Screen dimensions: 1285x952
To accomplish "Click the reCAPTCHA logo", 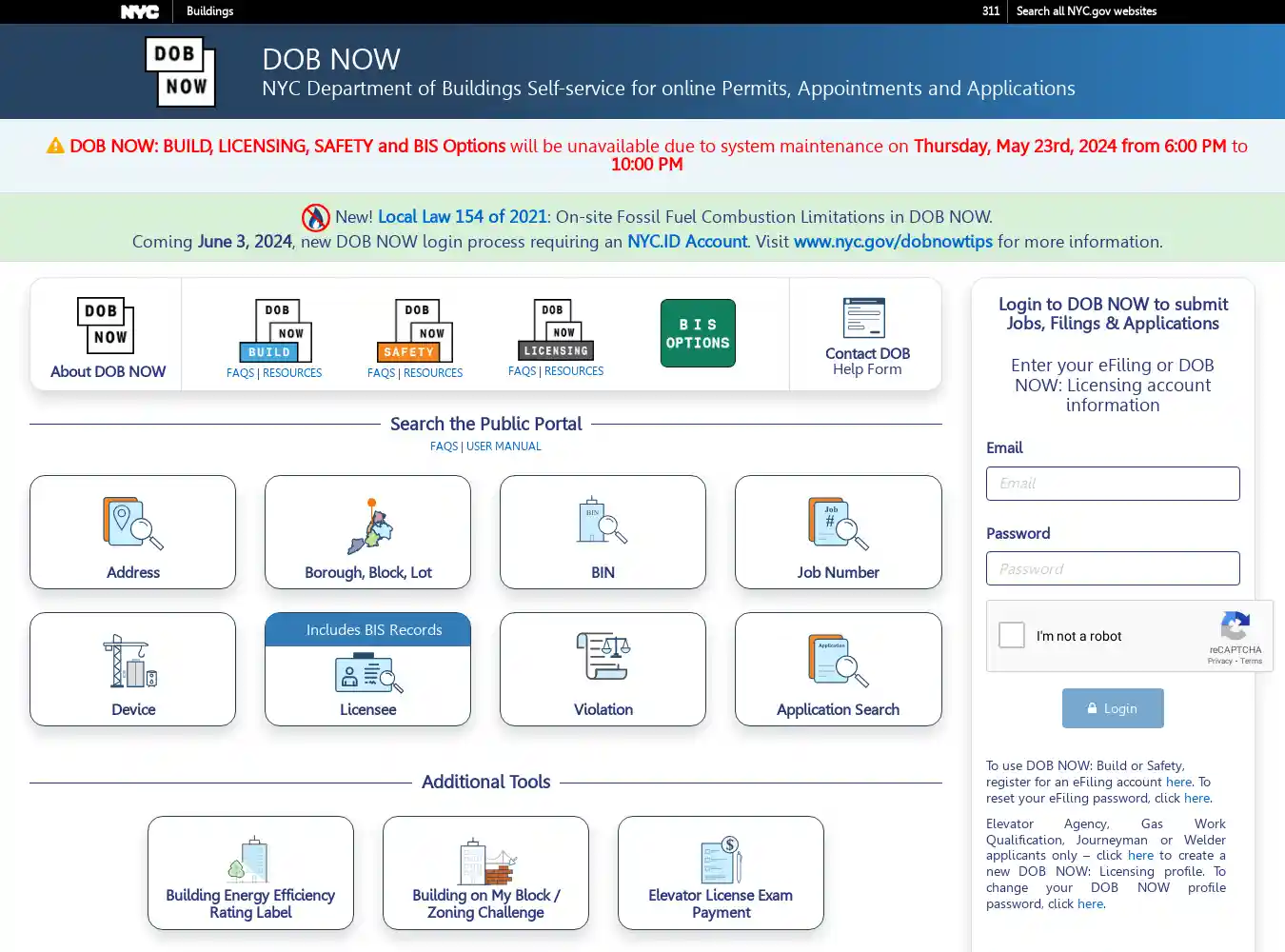I will [1235, 625].
